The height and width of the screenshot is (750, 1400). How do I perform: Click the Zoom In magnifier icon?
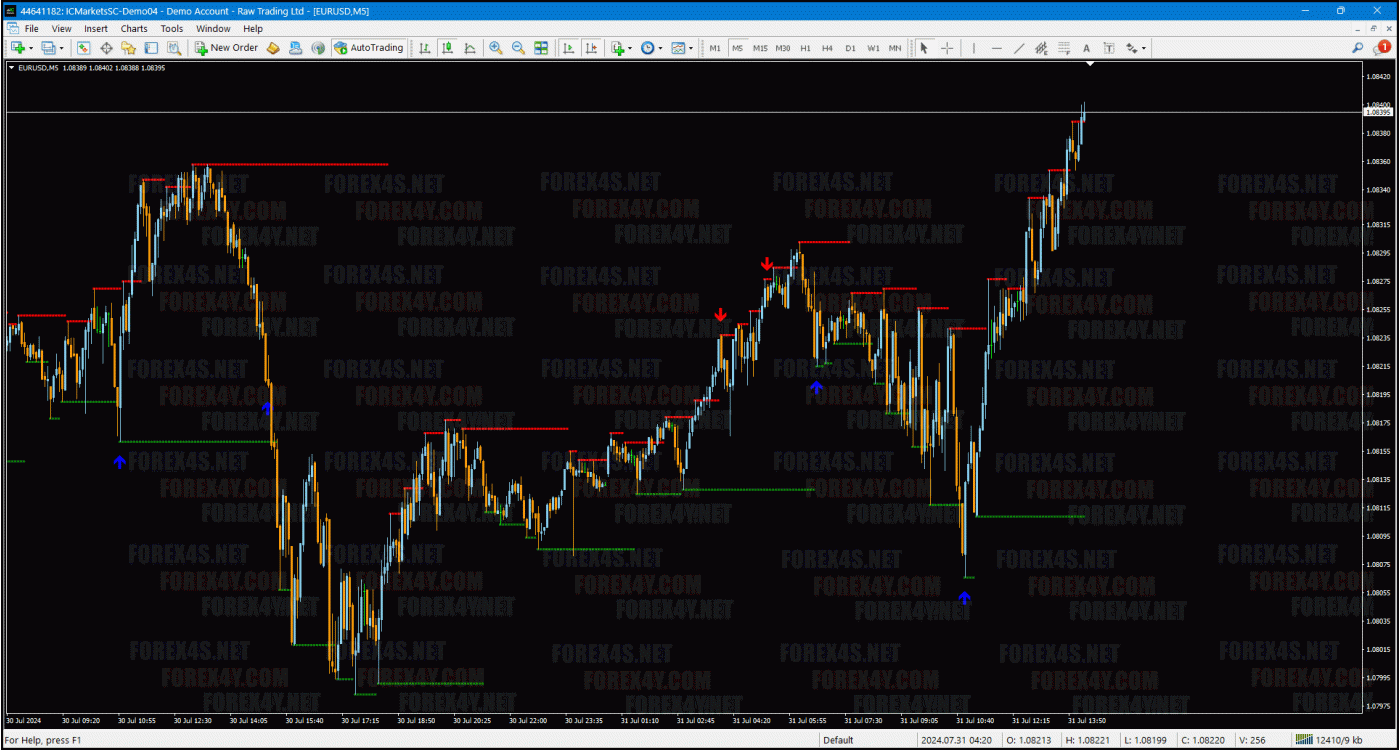(x=495, y=48)
